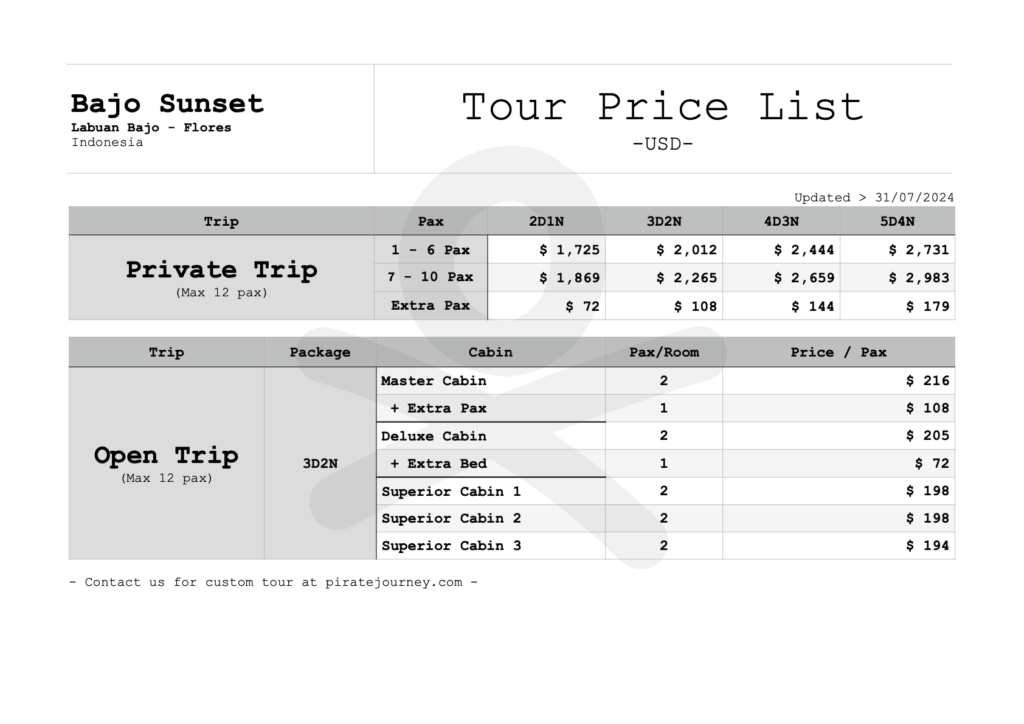Click the + Extra Bed row

[x=665, y=464]
